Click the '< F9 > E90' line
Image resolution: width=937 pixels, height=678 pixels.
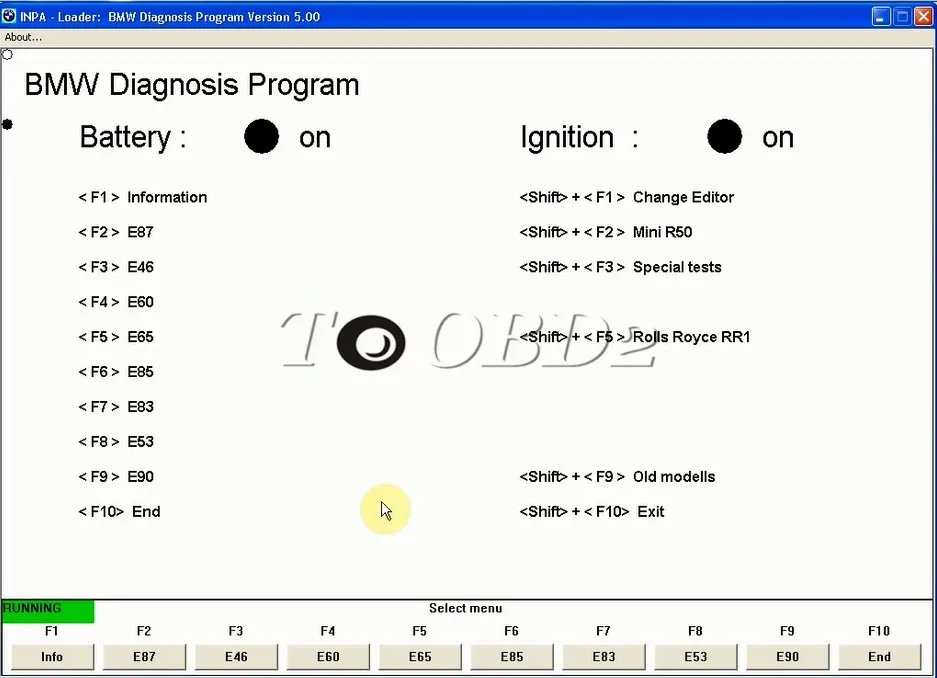(x=116, y=477)
